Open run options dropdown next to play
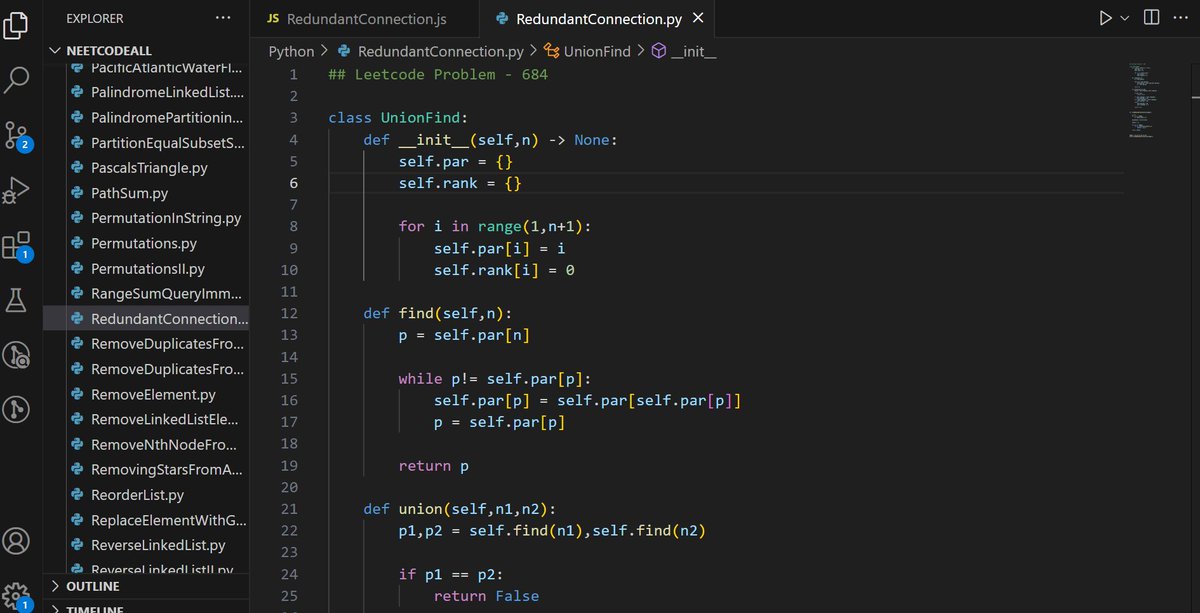This screenshot has width=1200, height=613. [x=1124, y=18]
